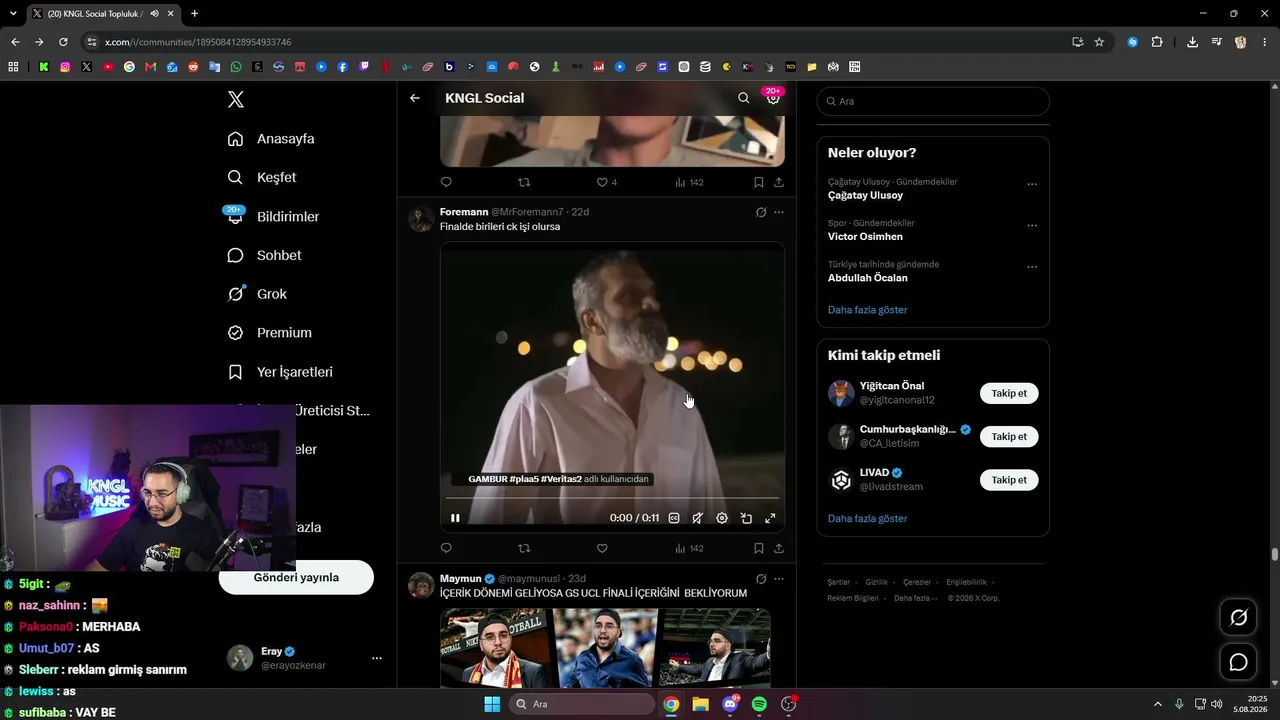Open Grok from sidebar
The image size is (1280, 720).
click(x=258, y=294)
